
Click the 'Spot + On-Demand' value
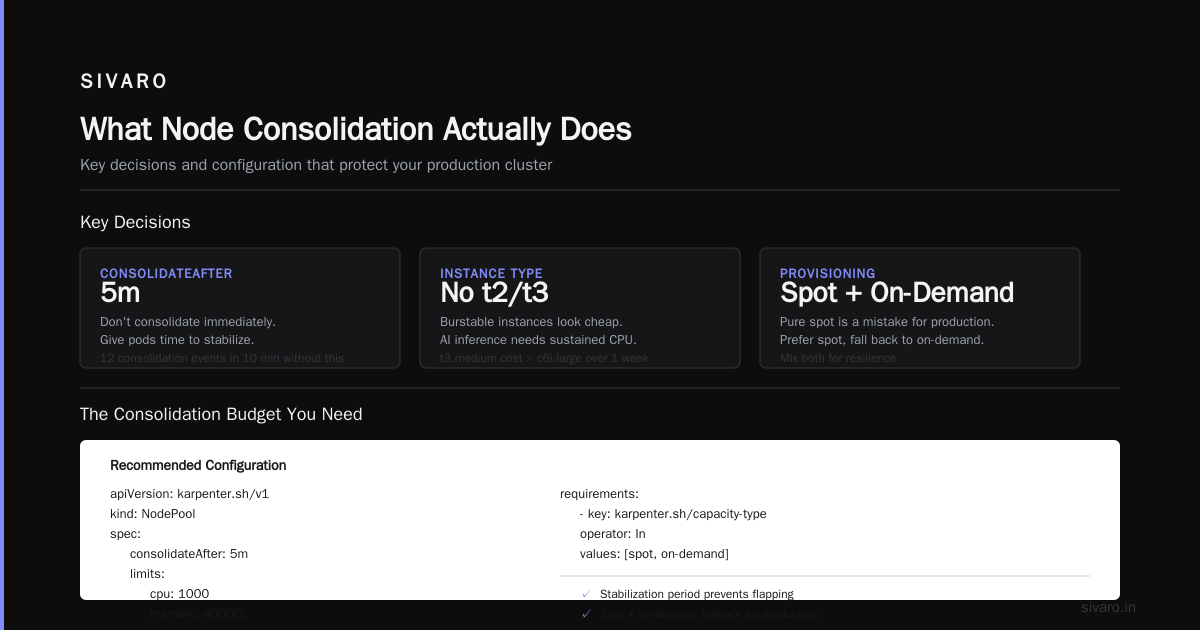point(897,293)
